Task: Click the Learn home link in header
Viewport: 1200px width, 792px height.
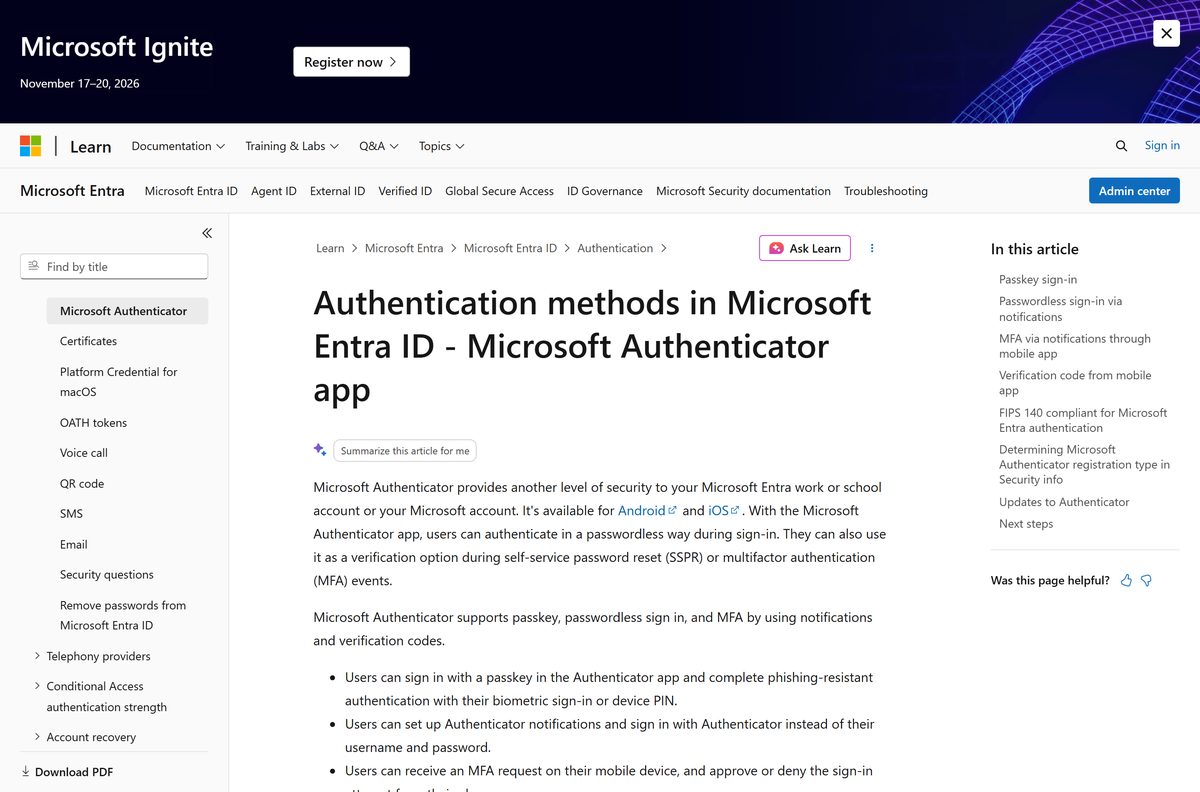Action: tap(90, 146)
